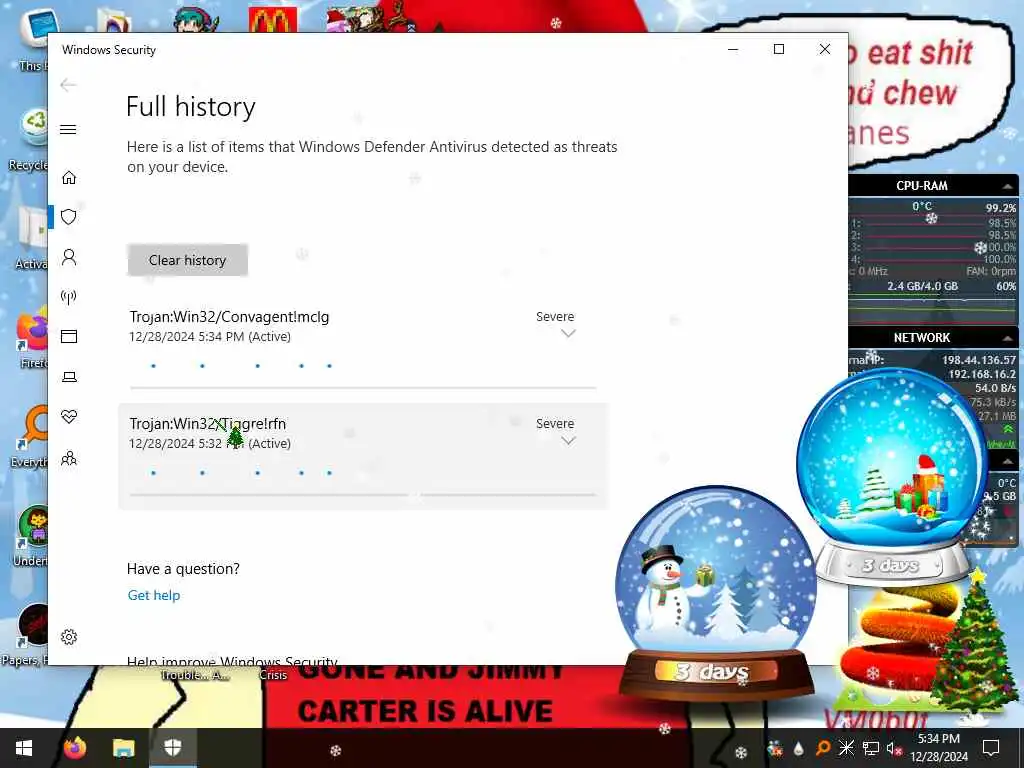Viewport: 1024px width, 768px height.
Task: Open the Home page sidebar icon
Action: [69, 178]
